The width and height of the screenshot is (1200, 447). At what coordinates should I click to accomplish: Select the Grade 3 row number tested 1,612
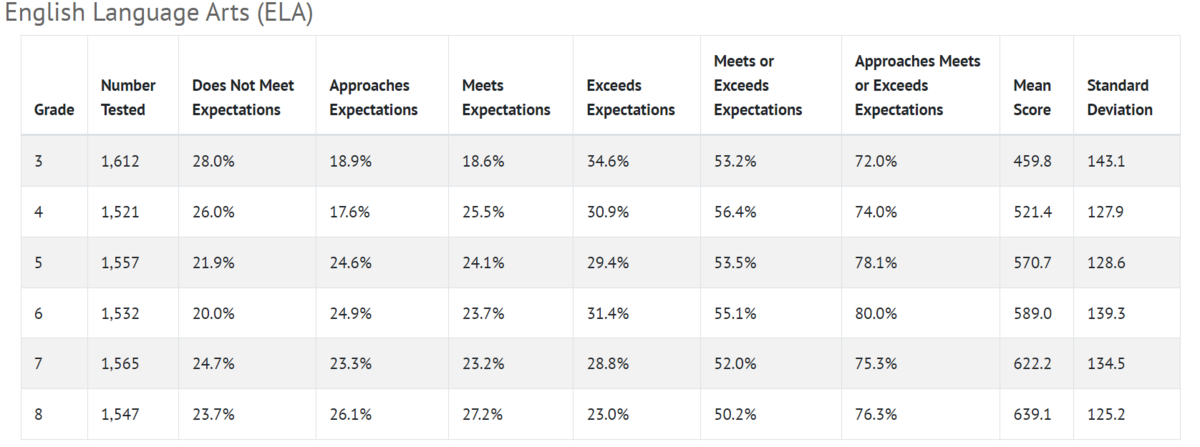click(120, 161)
